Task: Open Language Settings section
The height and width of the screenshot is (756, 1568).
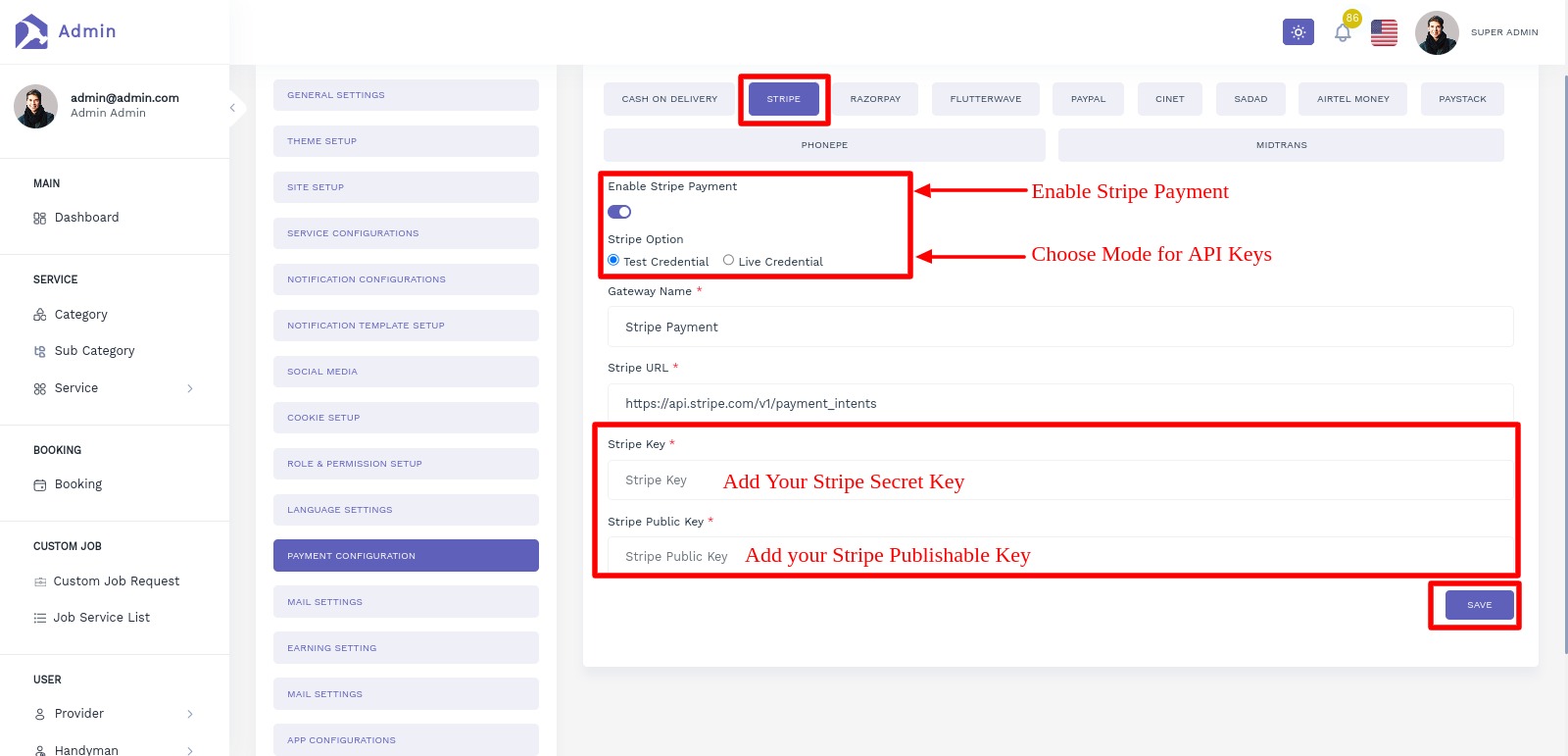Action: [x=406, y=510]
